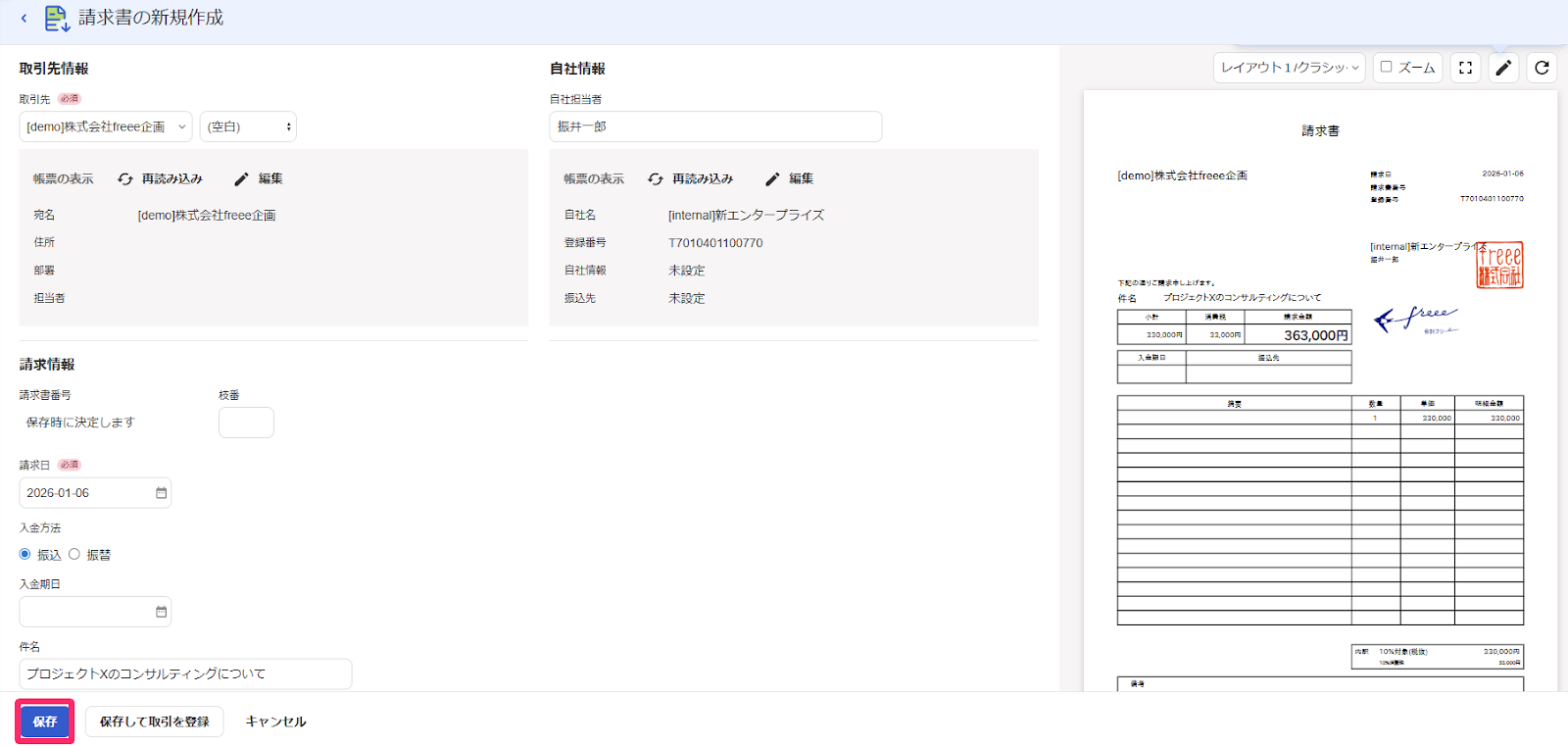Click キャンセル link
The width and height of the screenshot is (1568, 746).
tap(275, 721)
